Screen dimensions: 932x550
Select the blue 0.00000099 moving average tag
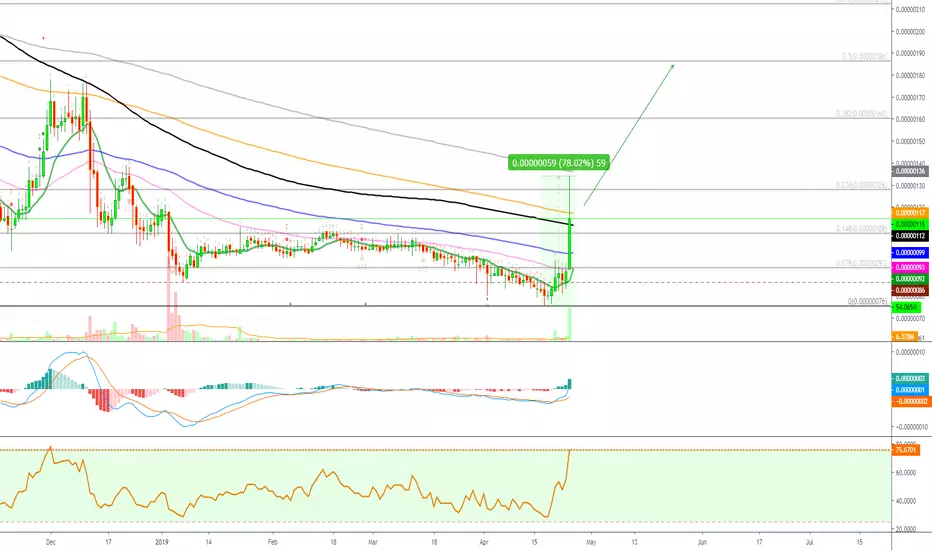(x=910, y=253)
